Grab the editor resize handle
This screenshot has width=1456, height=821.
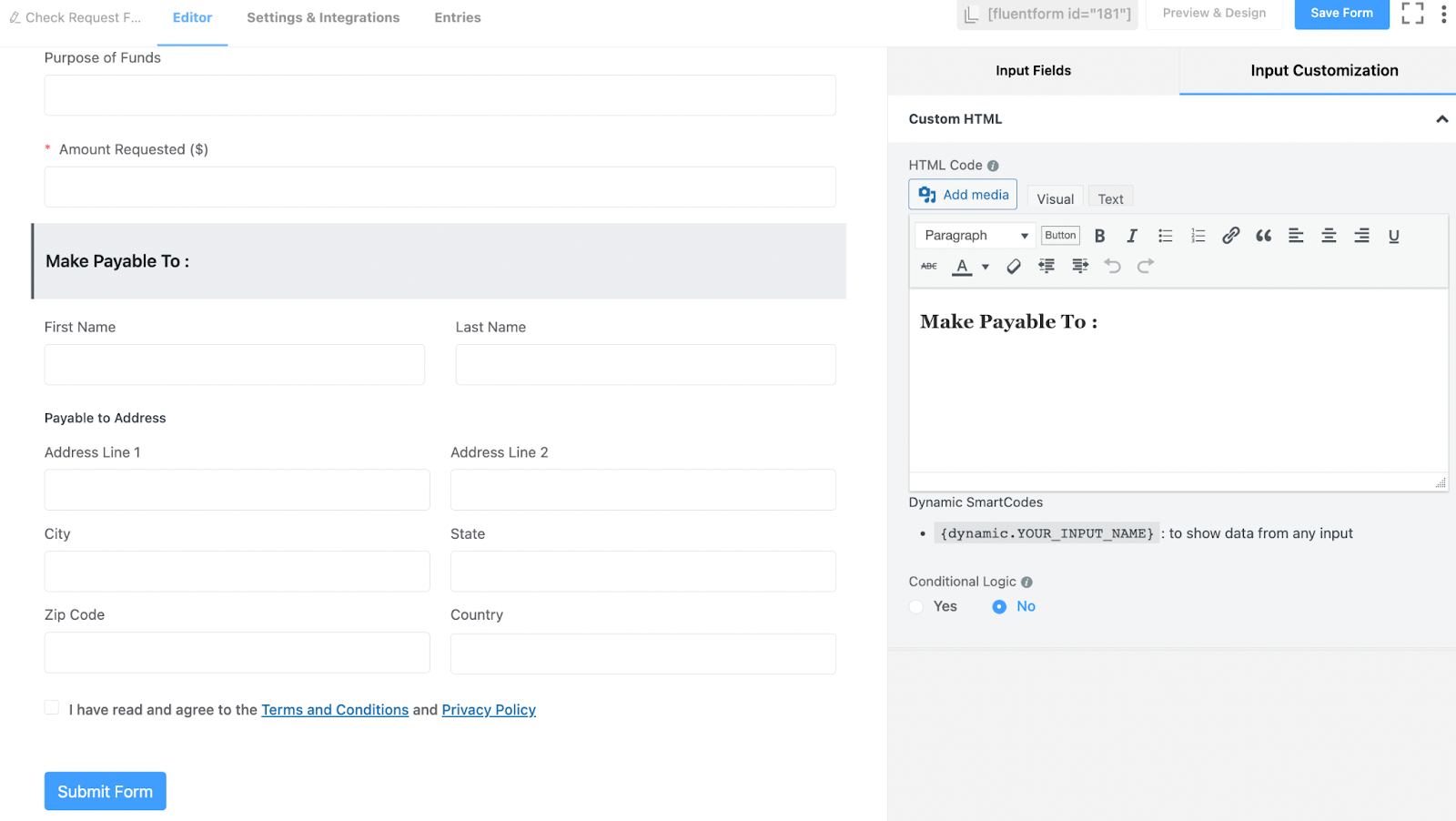click(1441, 483)
